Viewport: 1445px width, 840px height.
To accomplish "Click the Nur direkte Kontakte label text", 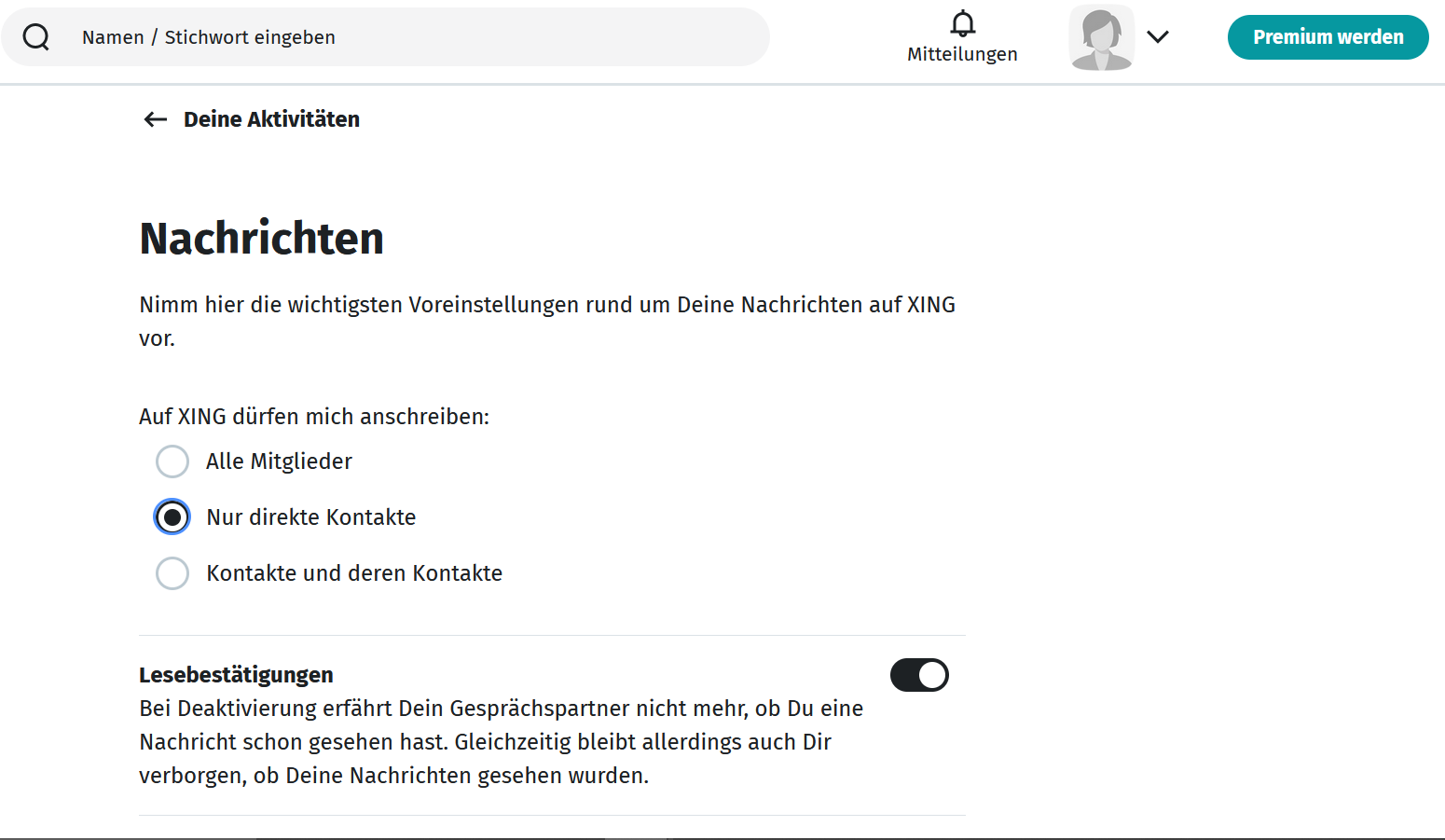I will coord(311,517).
